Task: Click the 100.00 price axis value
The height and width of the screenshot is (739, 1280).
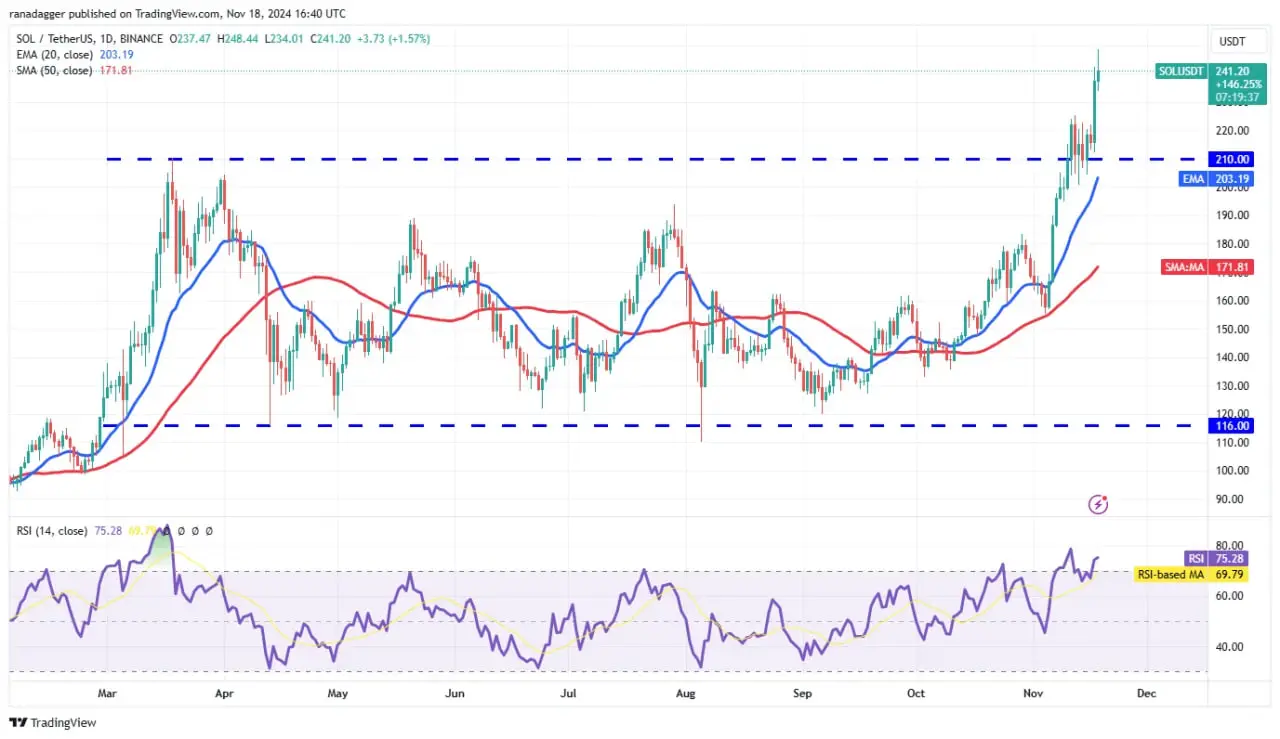Action: 1230,470
